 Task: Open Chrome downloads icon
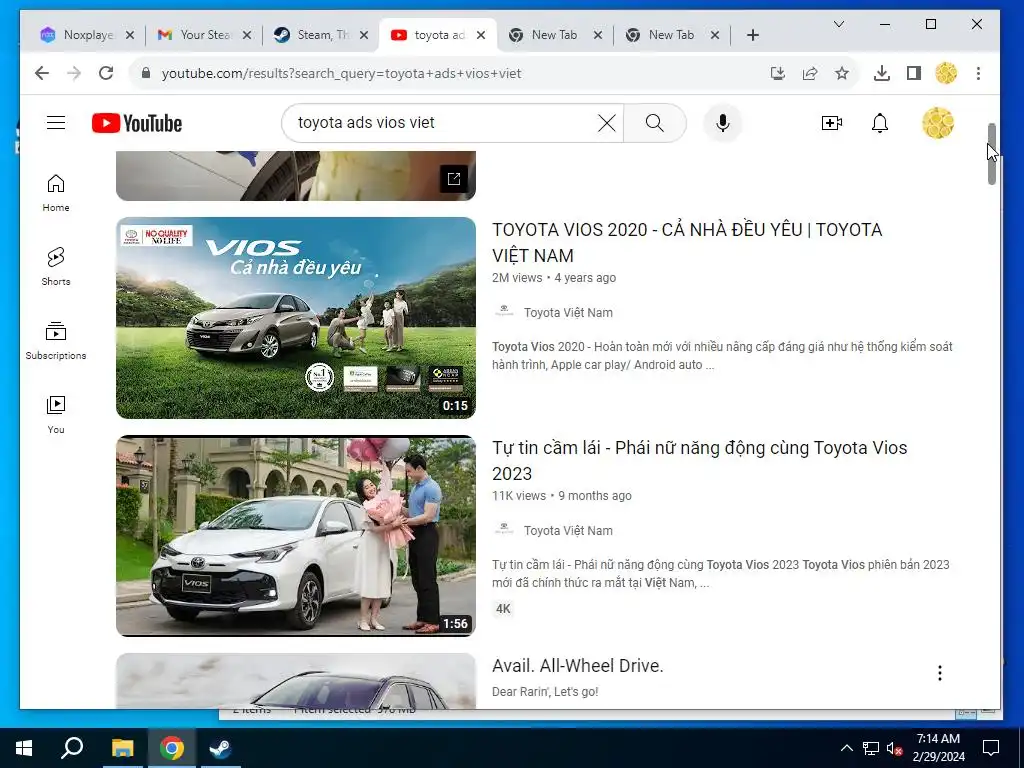(882, 73)
